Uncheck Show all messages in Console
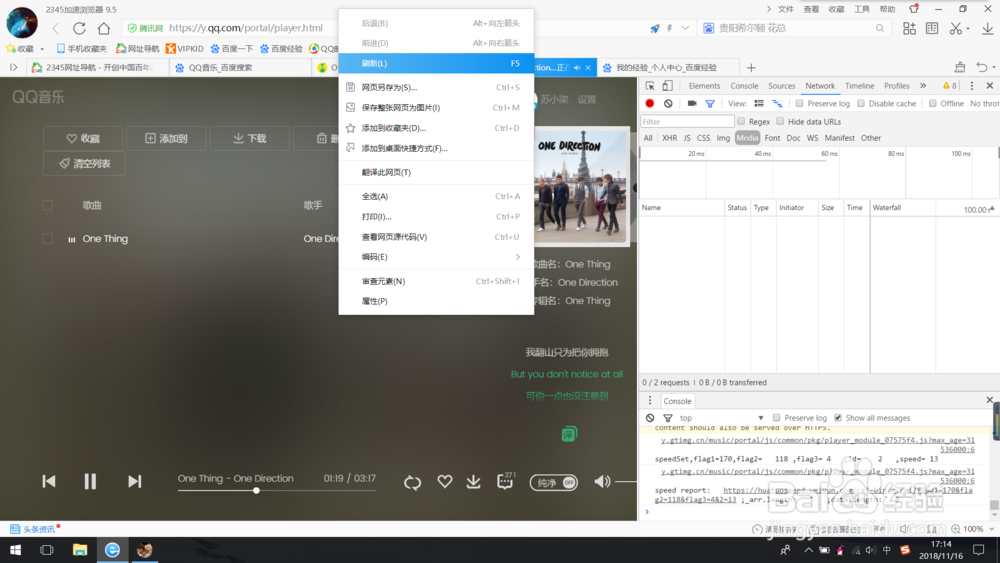The height and width of the screenshot is (563, 1000). 837,418
